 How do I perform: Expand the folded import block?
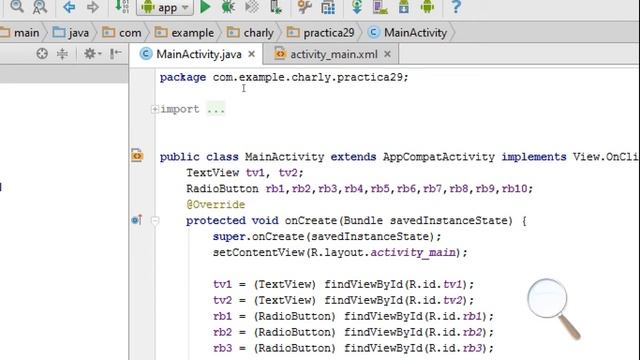click(155, 109)
